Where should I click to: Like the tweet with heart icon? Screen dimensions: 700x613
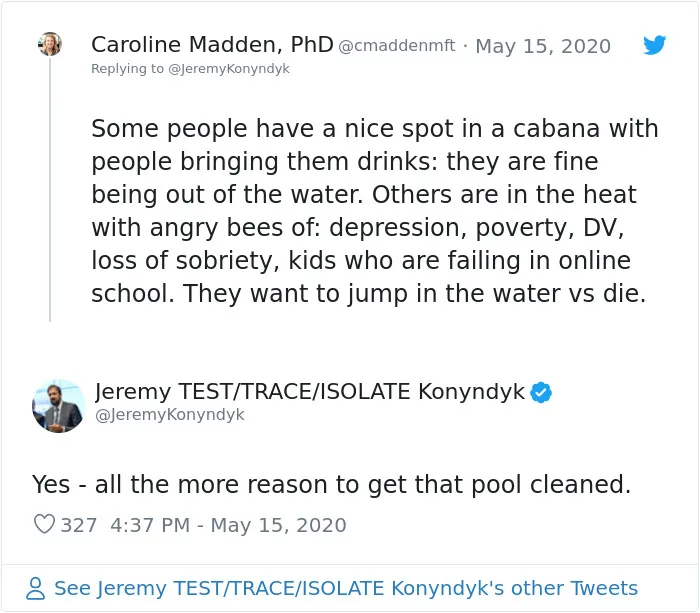[44, 524]
